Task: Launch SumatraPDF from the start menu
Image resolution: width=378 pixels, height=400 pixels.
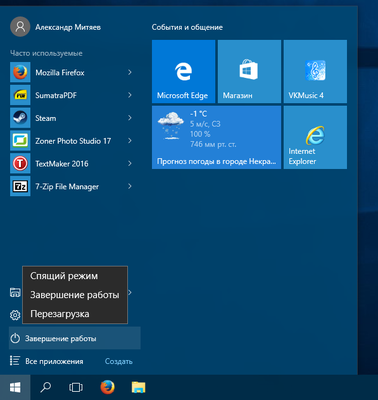Action: pyautogui.click(x=71, y=95)
